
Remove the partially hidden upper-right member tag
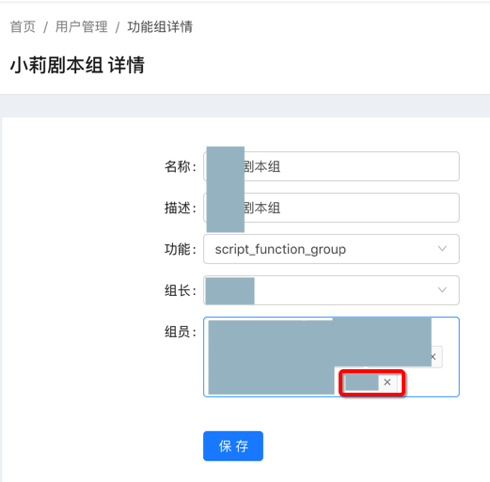[x=433, y=357]
